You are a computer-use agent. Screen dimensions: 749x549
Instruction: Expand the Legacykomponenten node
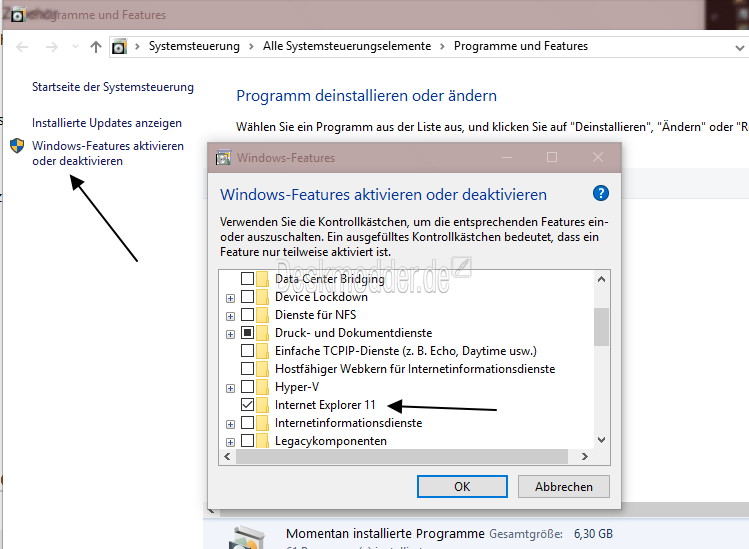[230, 442]
